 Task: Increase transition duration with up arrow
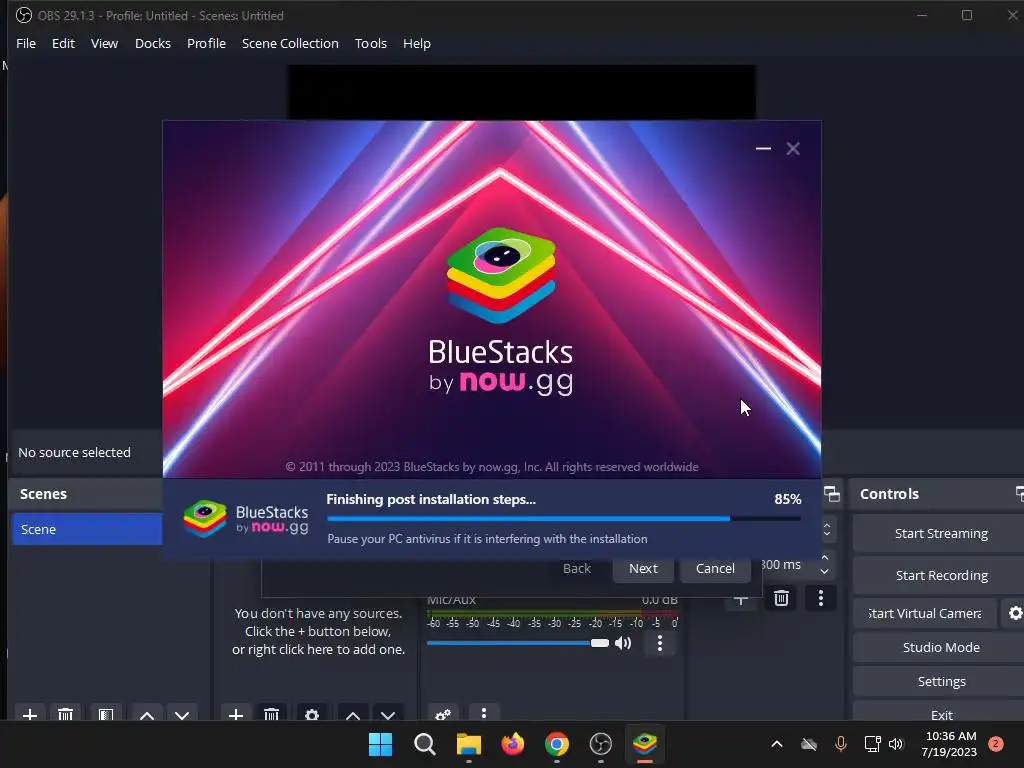pos(825,558)
